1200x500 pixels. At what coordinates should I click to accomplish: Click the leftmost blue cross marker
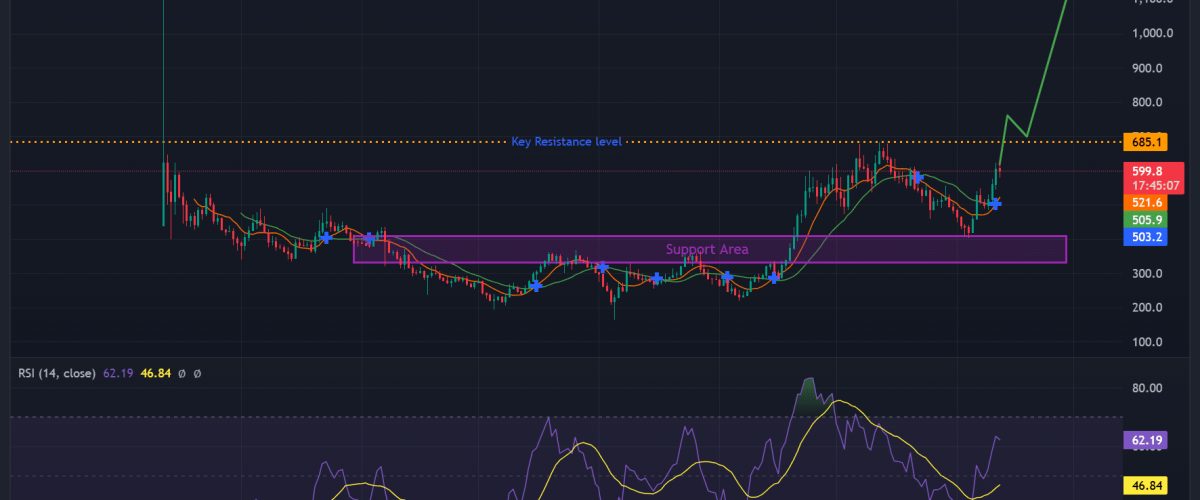tap(325, 237)
